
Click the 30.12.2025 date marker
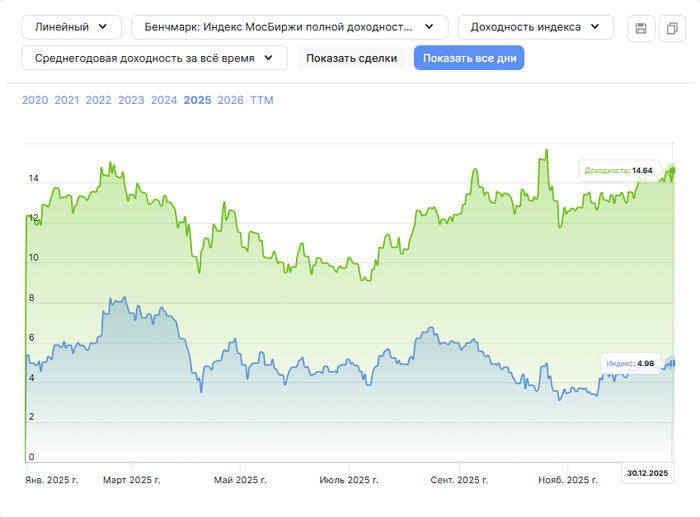click(647, 473)
